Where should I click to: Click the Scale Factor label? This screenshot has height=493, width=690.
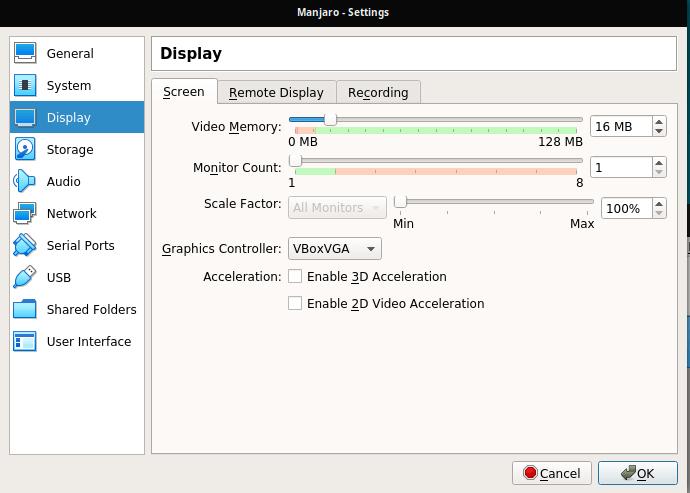click(242, 204)
